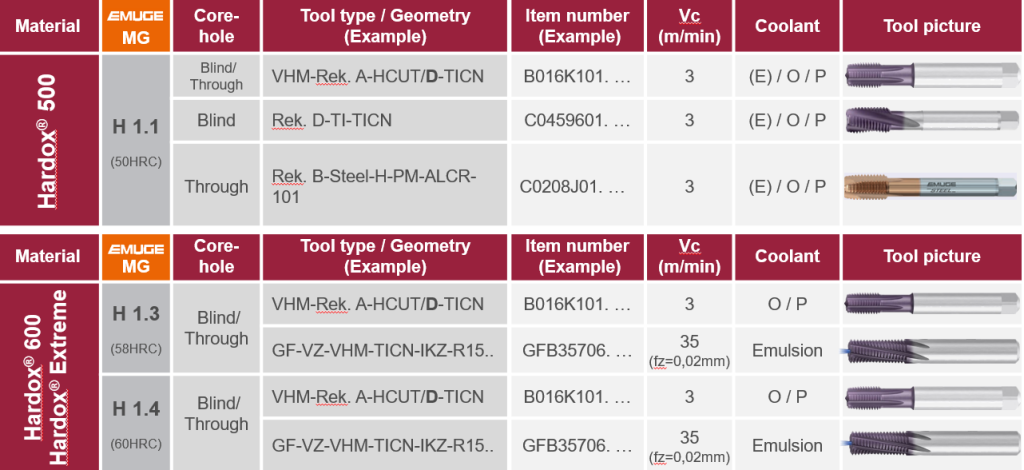Select the Through core-hole cell under Hardox 500
The width and height of the screenshot is (1024, 470).
click(216, 187)
